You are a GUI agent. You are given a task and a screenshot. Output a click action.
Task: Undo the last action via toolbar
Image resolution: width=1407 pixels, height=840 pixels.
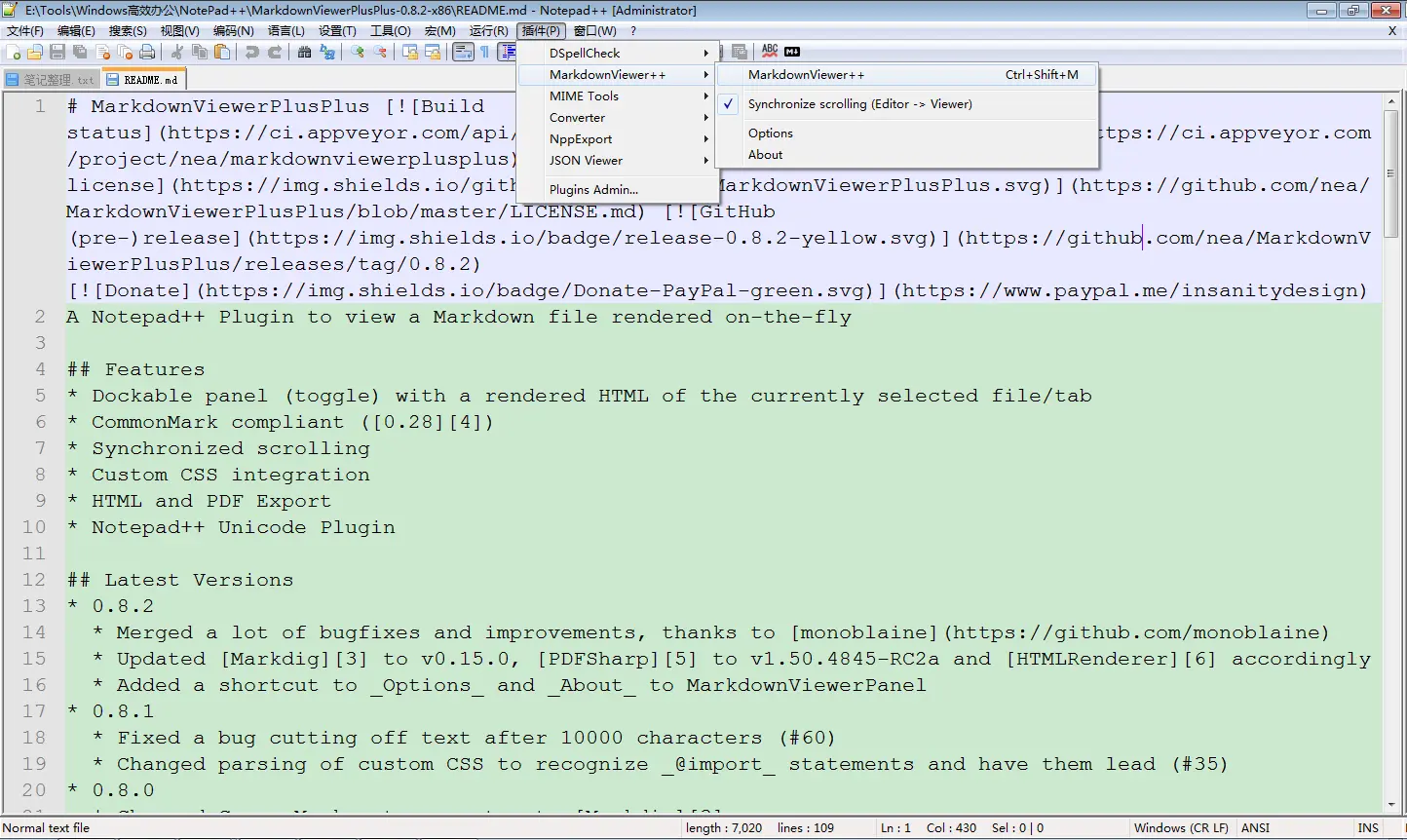click(x=252, y=52)
